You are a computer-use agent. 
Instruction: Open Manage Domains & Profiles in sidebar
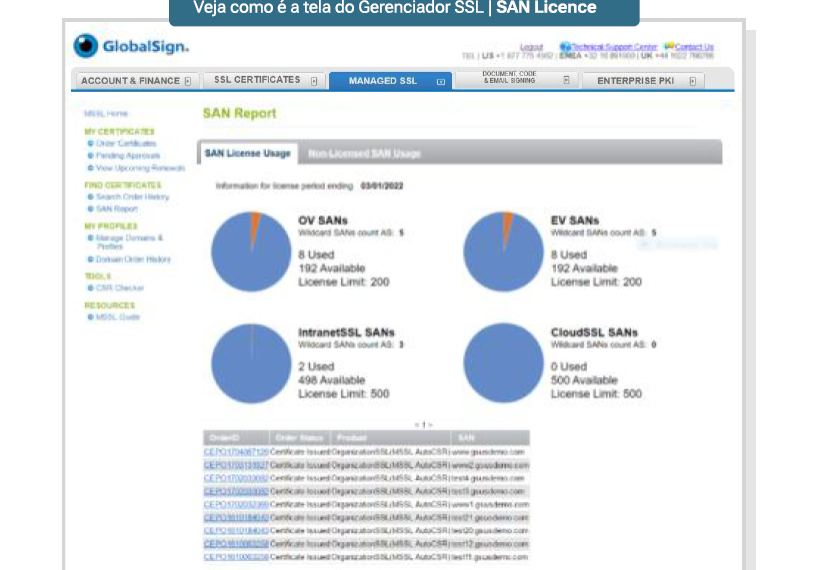tap(129, 242)
